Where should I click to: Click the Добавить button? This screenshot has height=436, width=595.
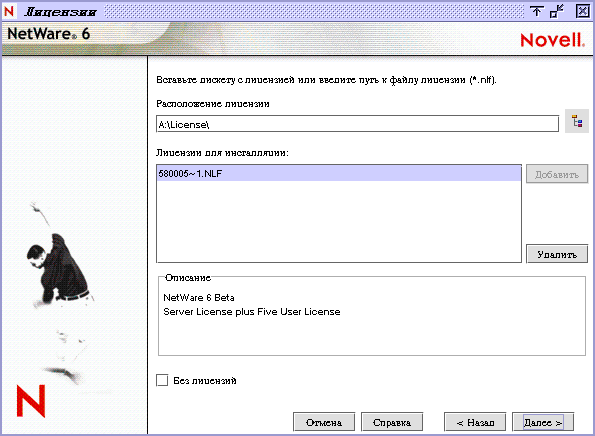(x=557, y=174)
